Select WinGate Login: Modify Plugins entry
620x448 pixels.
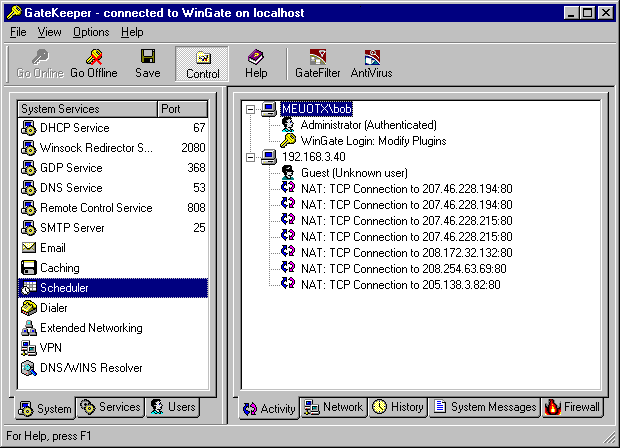373,141
